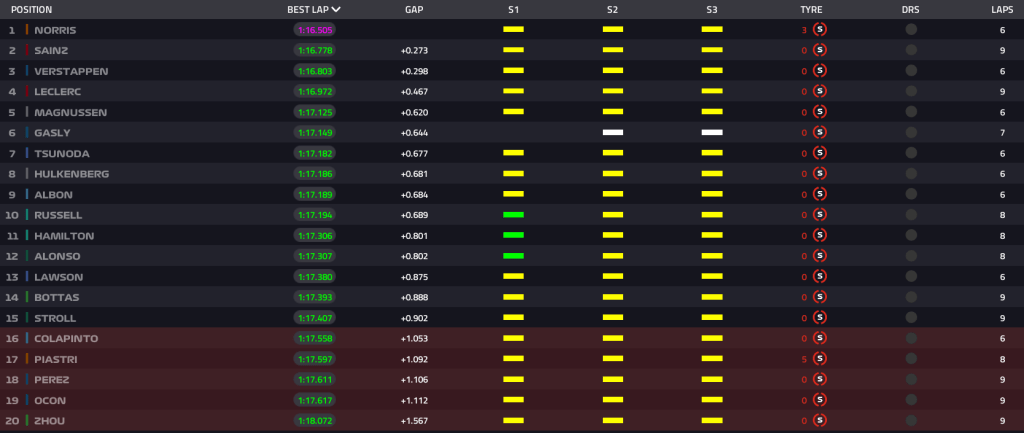Screen dimensions: 1024x433
Task: Click the S1 column header
Action: pyautogui.click(x=513, y=10)
